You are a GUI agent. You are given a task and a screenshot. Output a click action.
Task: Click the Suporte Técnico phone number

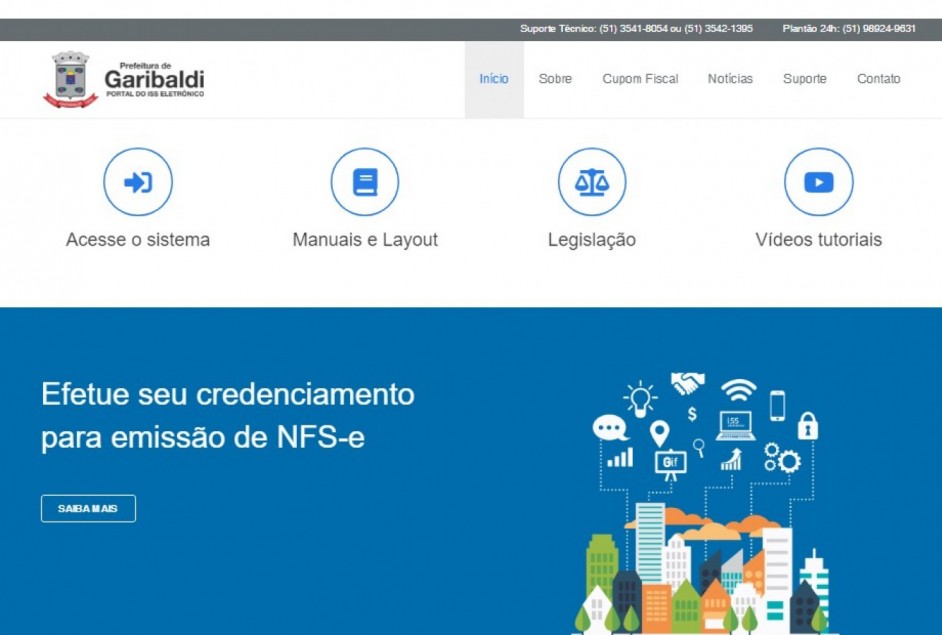(x=636, y=29)
